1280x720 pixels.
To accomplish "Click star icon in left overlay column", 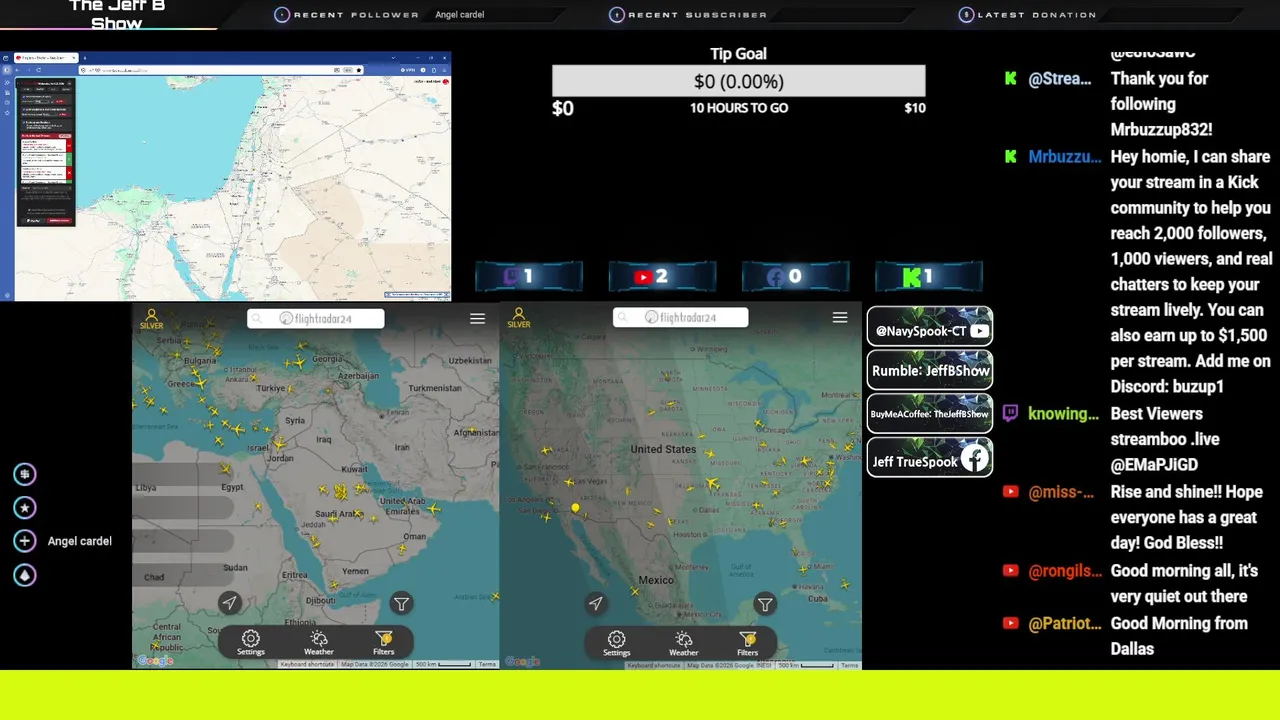I will point(25,508).
